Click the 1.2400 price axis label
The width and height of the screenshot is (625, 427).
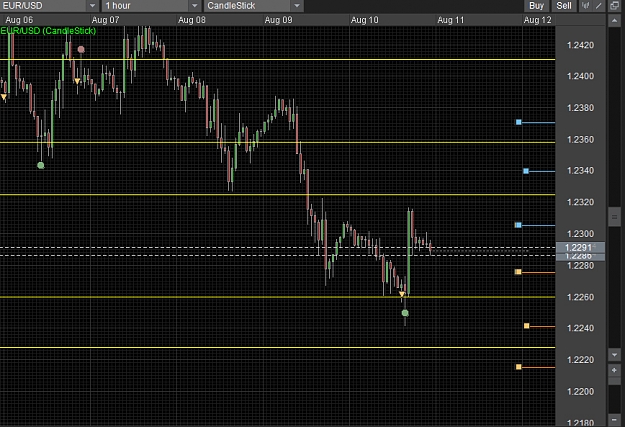pos(580,76)
